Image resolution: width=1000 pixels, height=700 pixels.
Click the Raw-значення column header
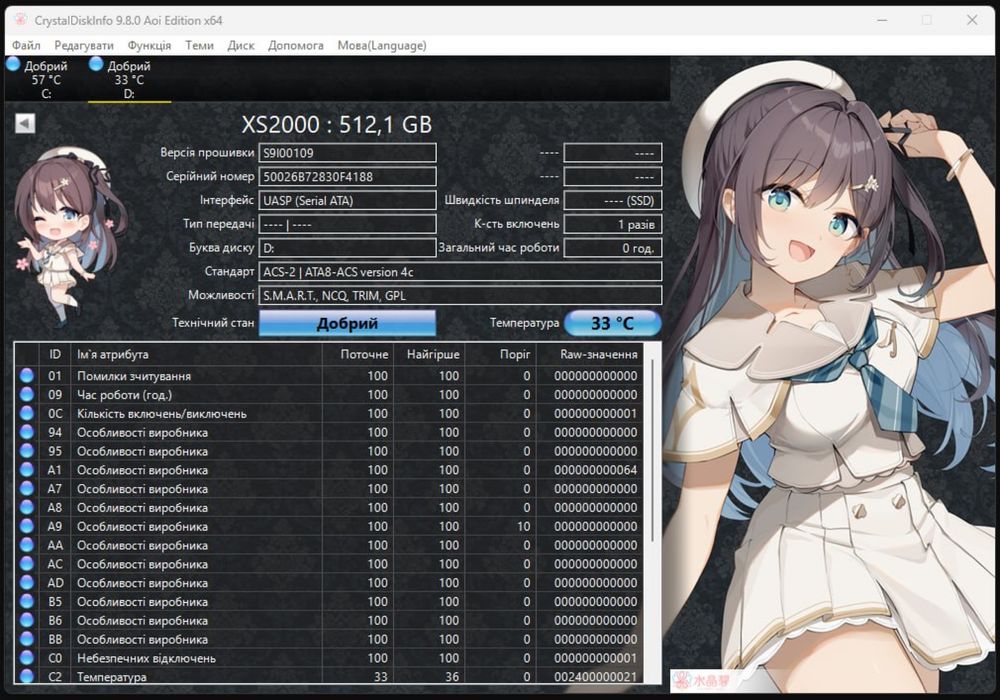pyautogui.click(x=589, y=354)
